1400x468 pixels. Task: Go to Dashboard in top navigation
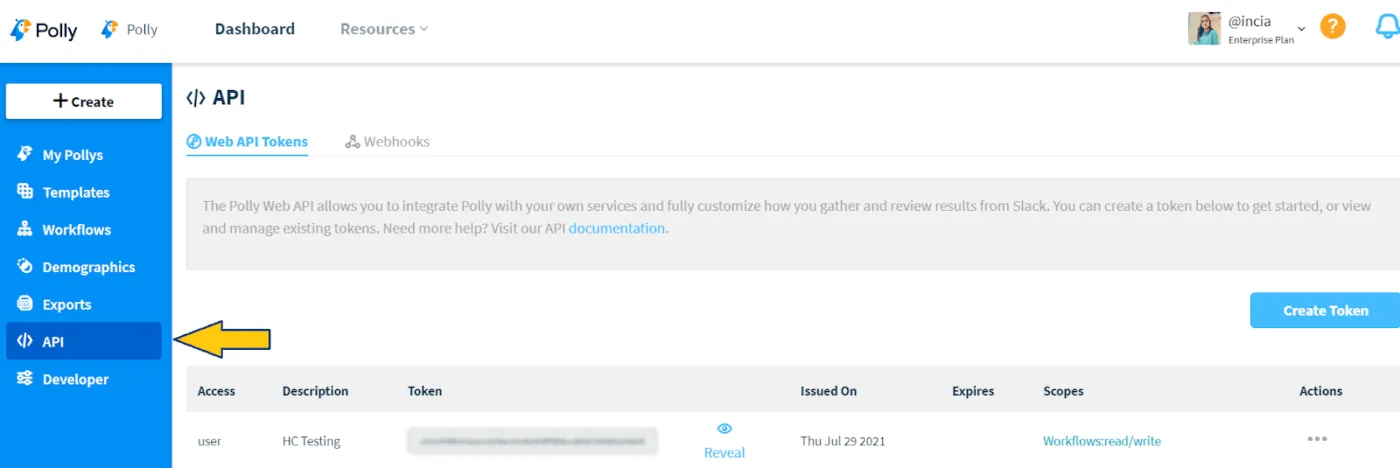coord(255,29)
